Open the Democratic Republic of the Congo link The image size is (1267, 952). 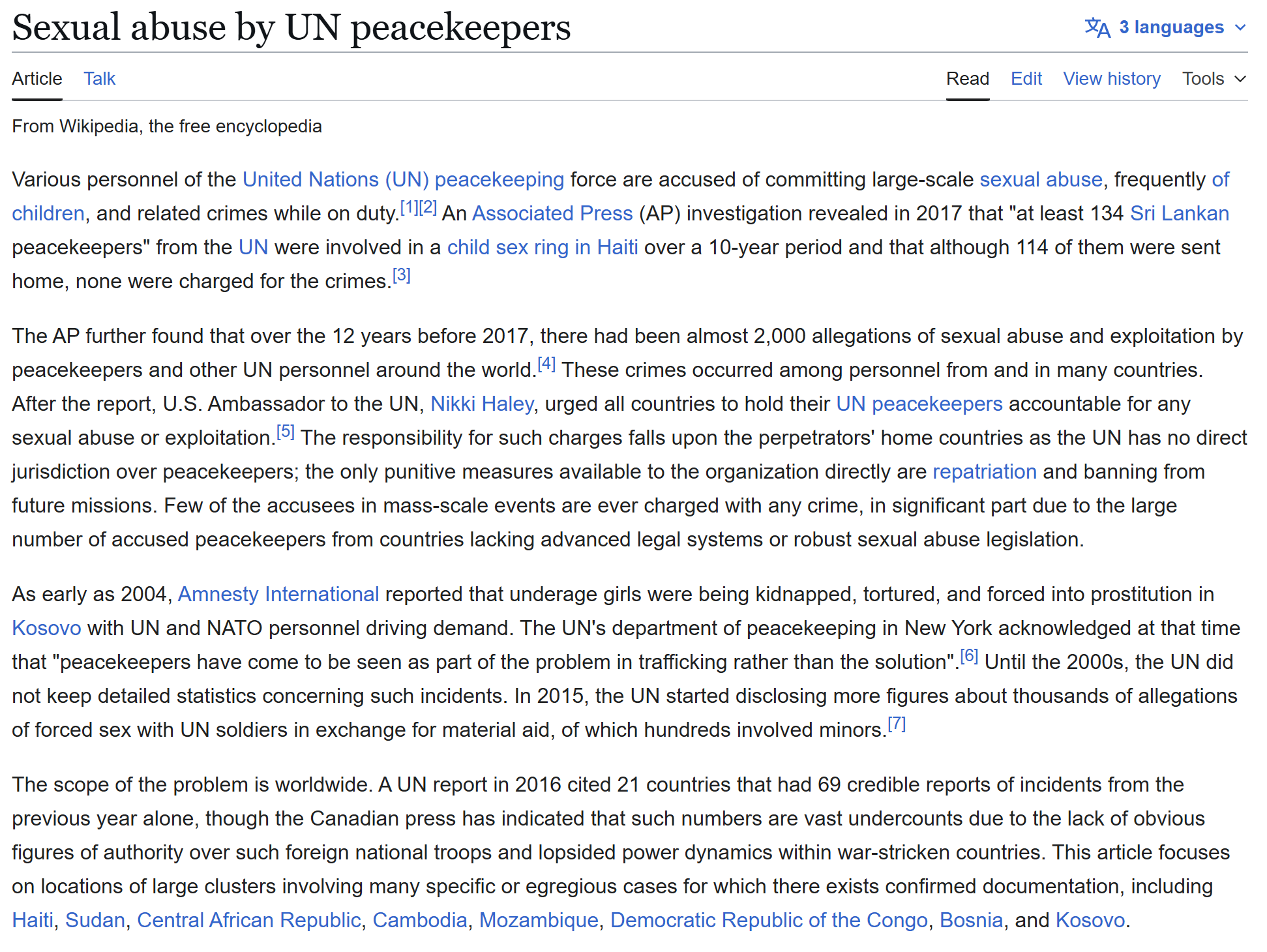click(768, 920)
